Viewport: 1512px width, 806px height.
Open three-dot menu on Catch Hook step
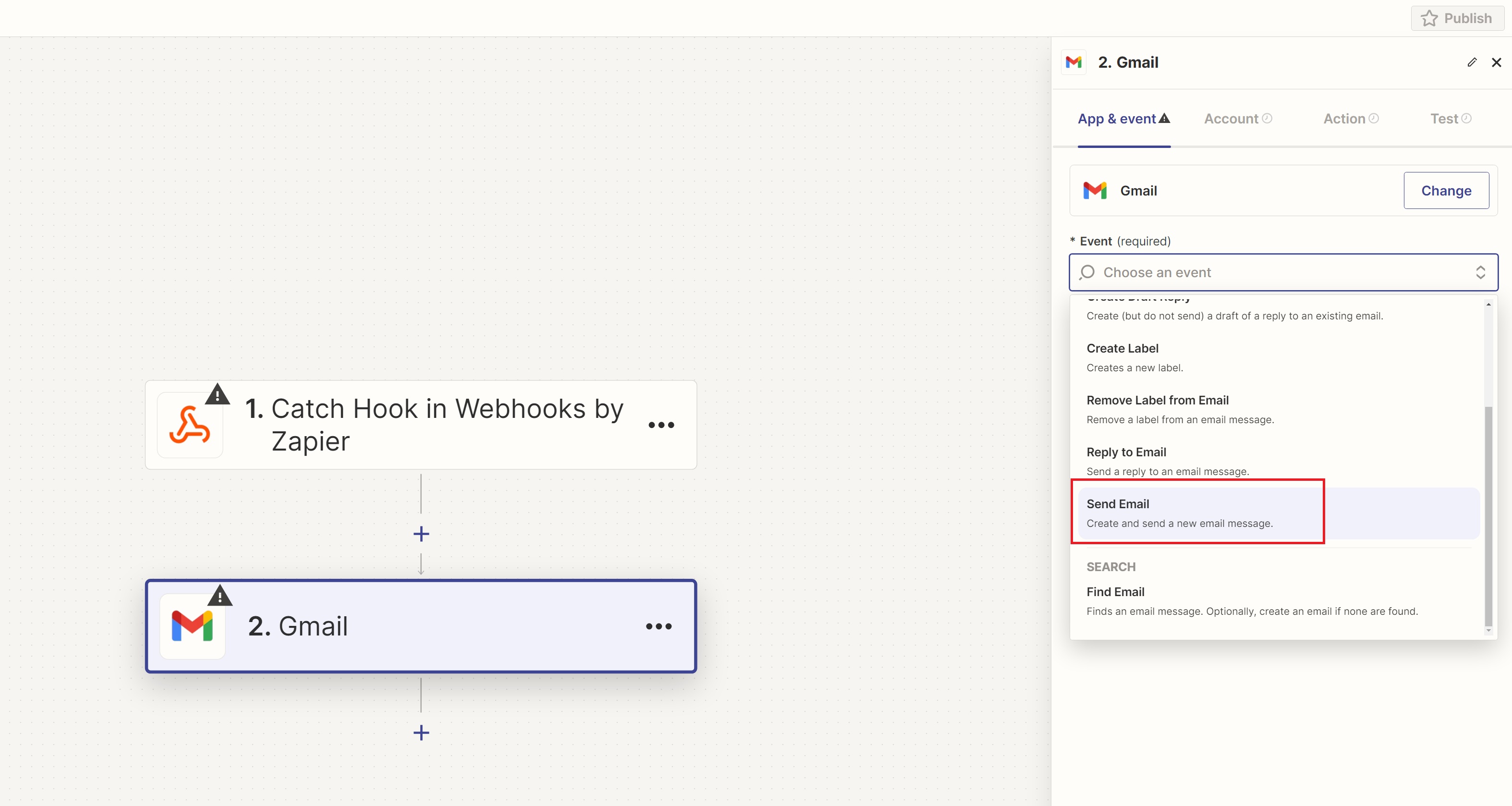tap(661, 425)
